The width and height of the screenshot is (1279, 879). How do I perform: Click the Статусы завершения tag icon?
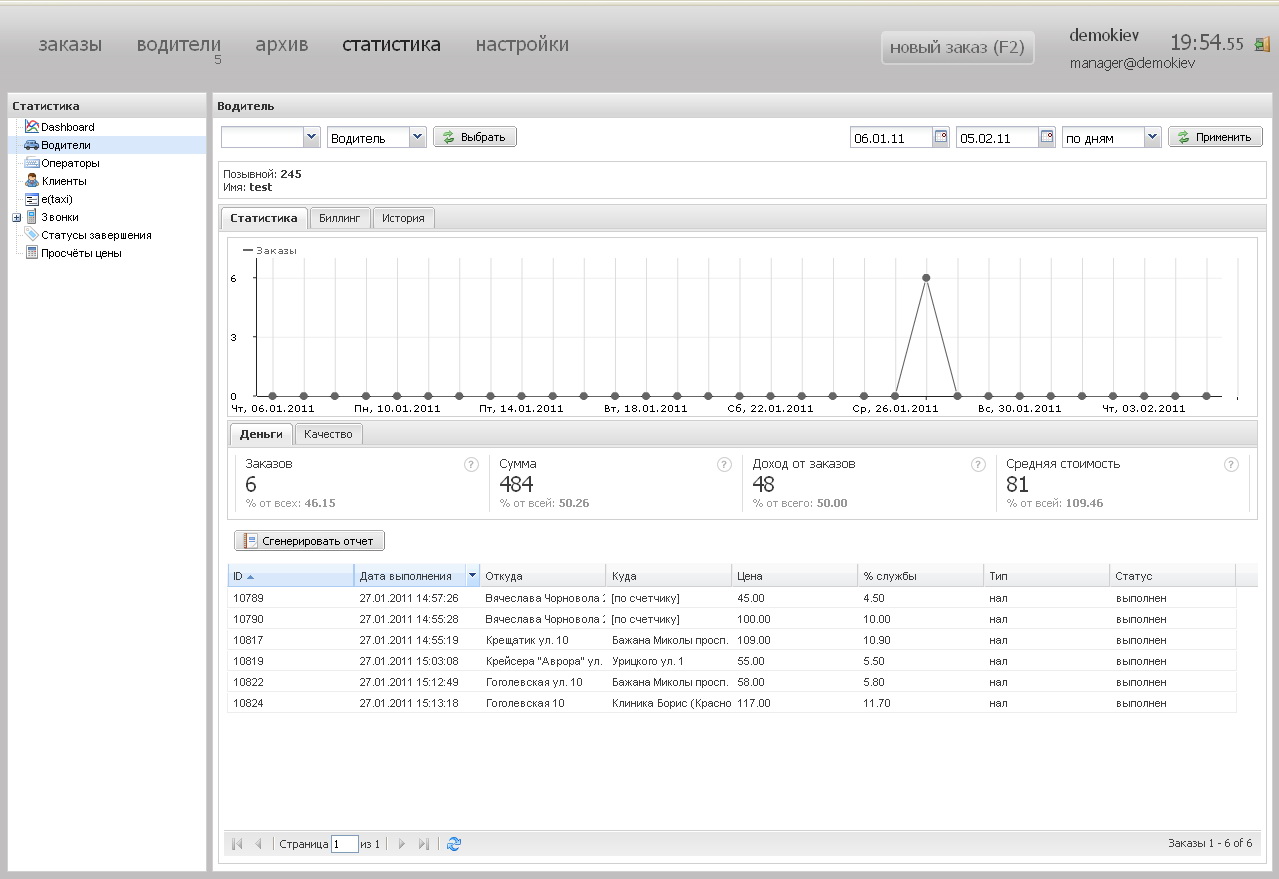[x=32, y=235]
